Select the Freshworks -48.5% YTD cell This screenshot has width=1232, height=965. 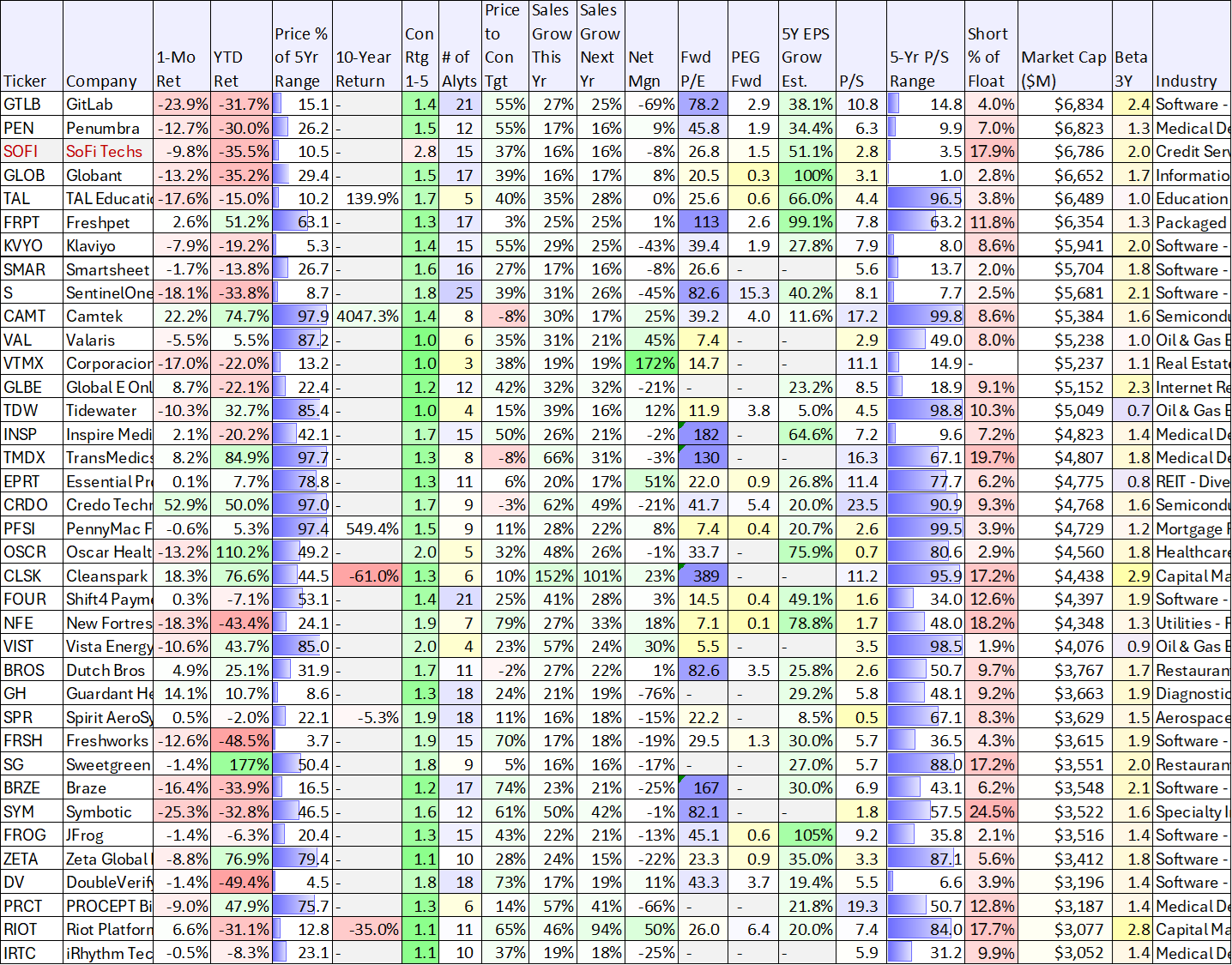(x=241, y=741)
